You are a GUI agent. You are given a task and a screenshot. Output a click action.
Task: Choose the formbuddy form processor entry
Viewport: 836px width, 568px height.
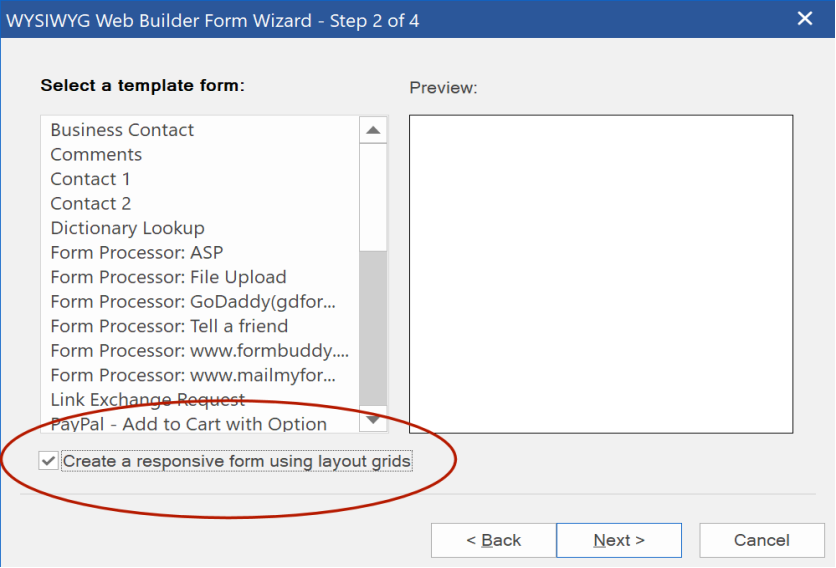click(200, 351)
